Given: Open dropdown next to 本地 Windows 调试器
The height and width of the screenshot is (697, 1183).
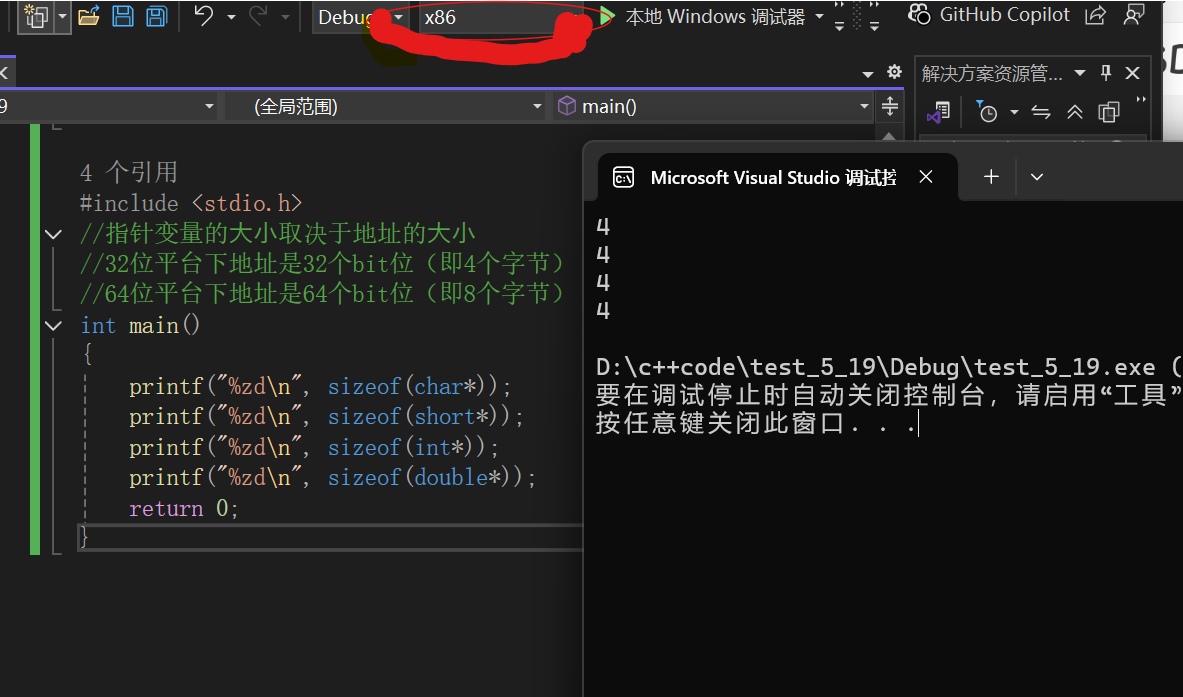Looking at the screenshot, I should 819,16.
